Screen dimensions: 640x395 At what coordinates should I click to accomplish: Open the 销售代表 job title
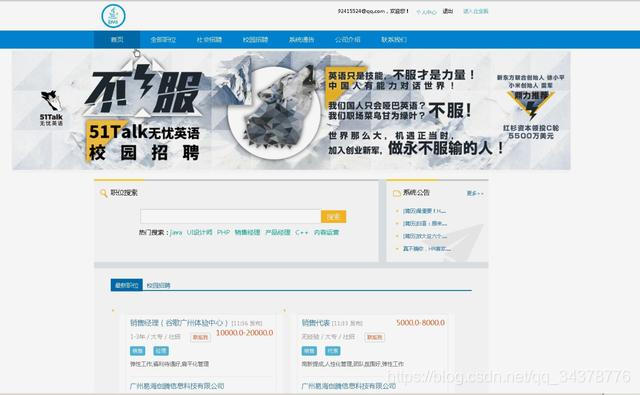click(x=316, y=323)
